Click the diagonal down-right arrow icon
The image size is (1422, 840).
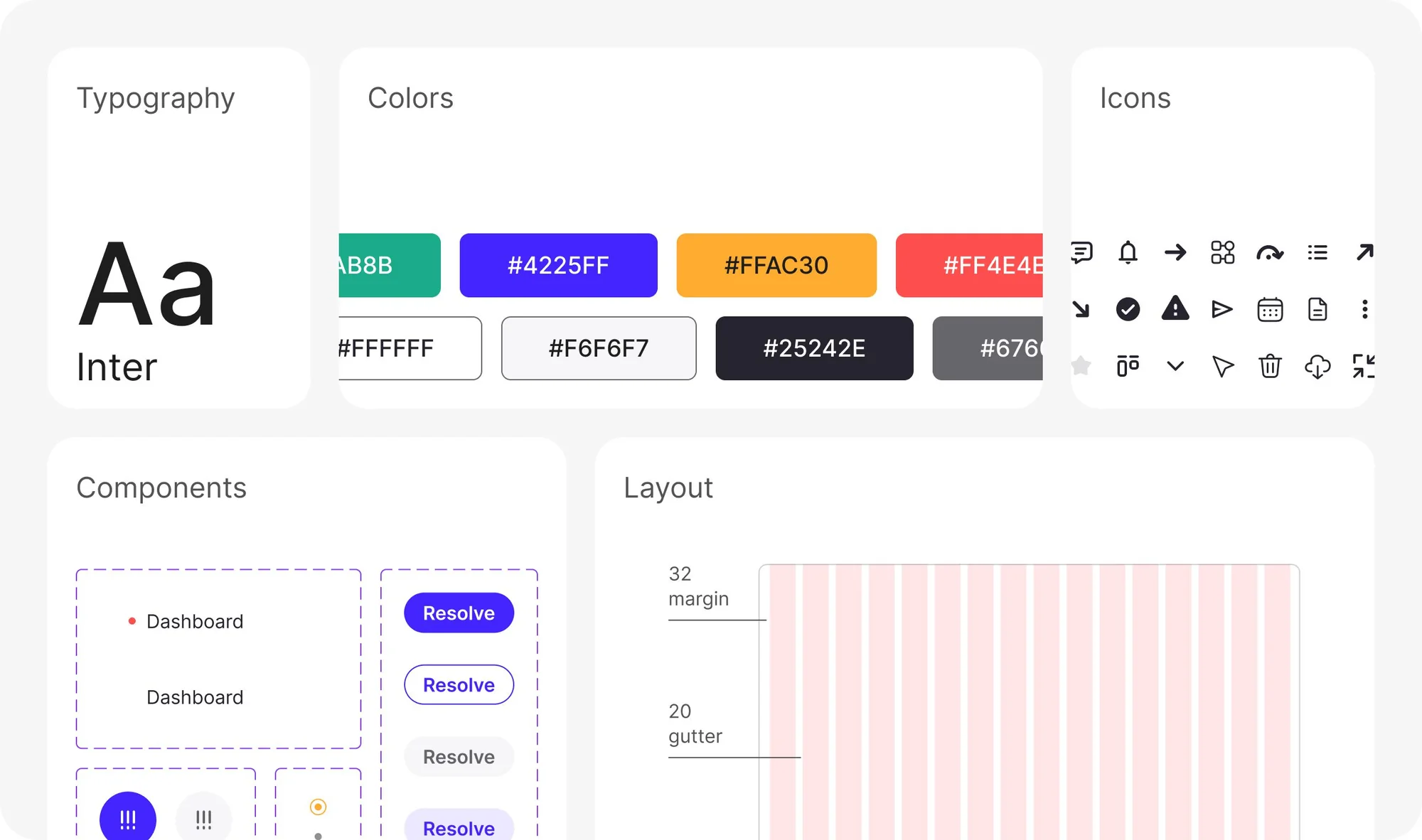tap(1081, 309)
